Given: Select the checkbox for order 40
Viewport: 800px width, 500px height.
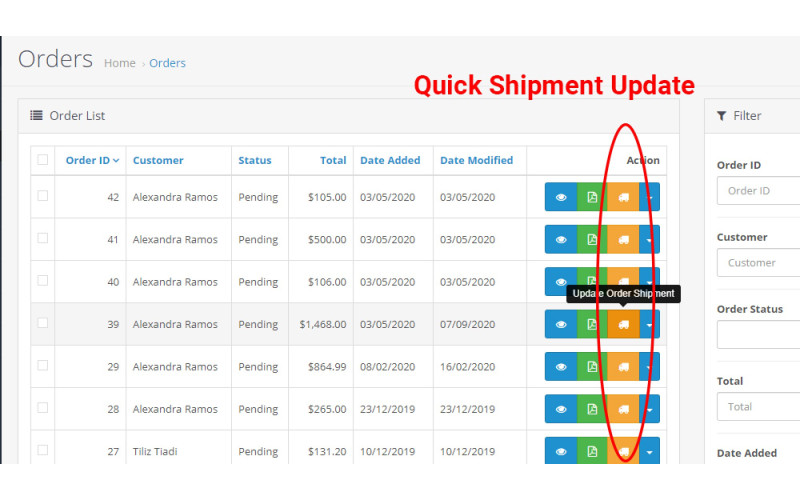Looking at the screenshot, I should click(x=42, y=281).
